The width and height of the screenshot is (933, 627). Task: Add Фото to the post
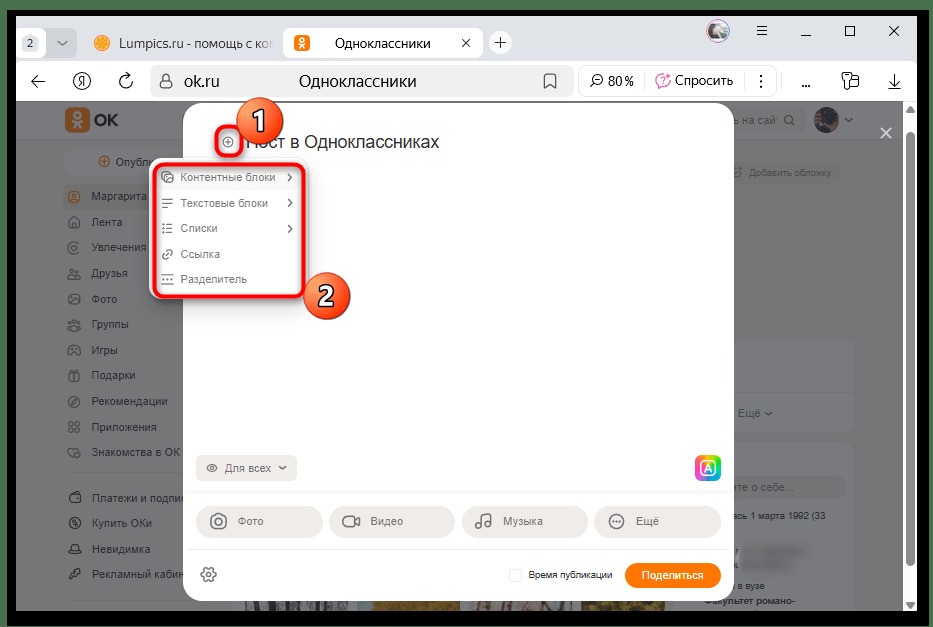pyautogui.click(x=259, y=522)
